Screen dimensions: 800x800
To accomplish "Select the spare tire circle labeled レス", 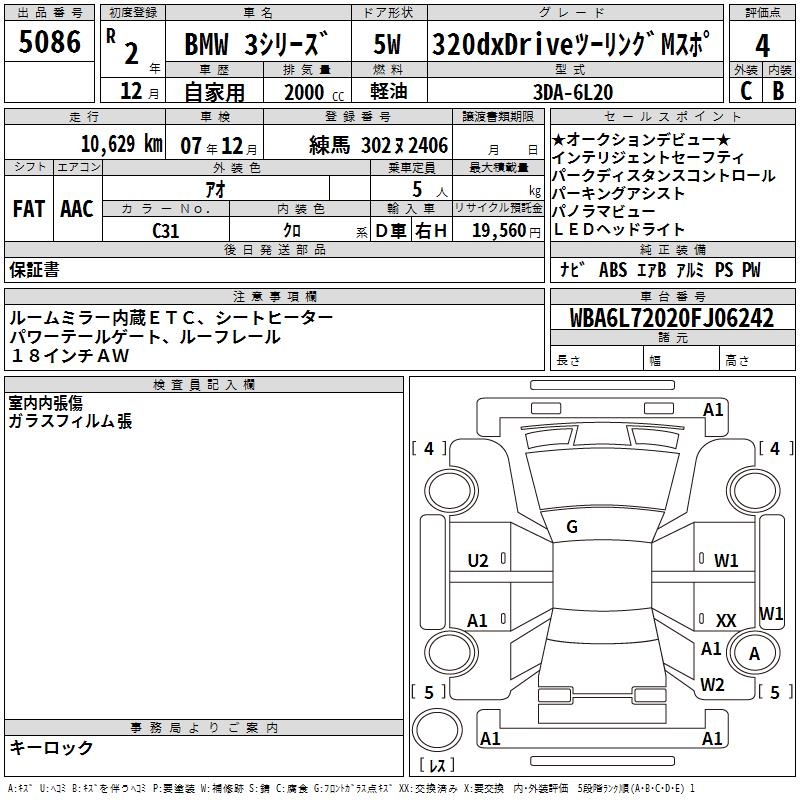I will (x=437, y=730).
